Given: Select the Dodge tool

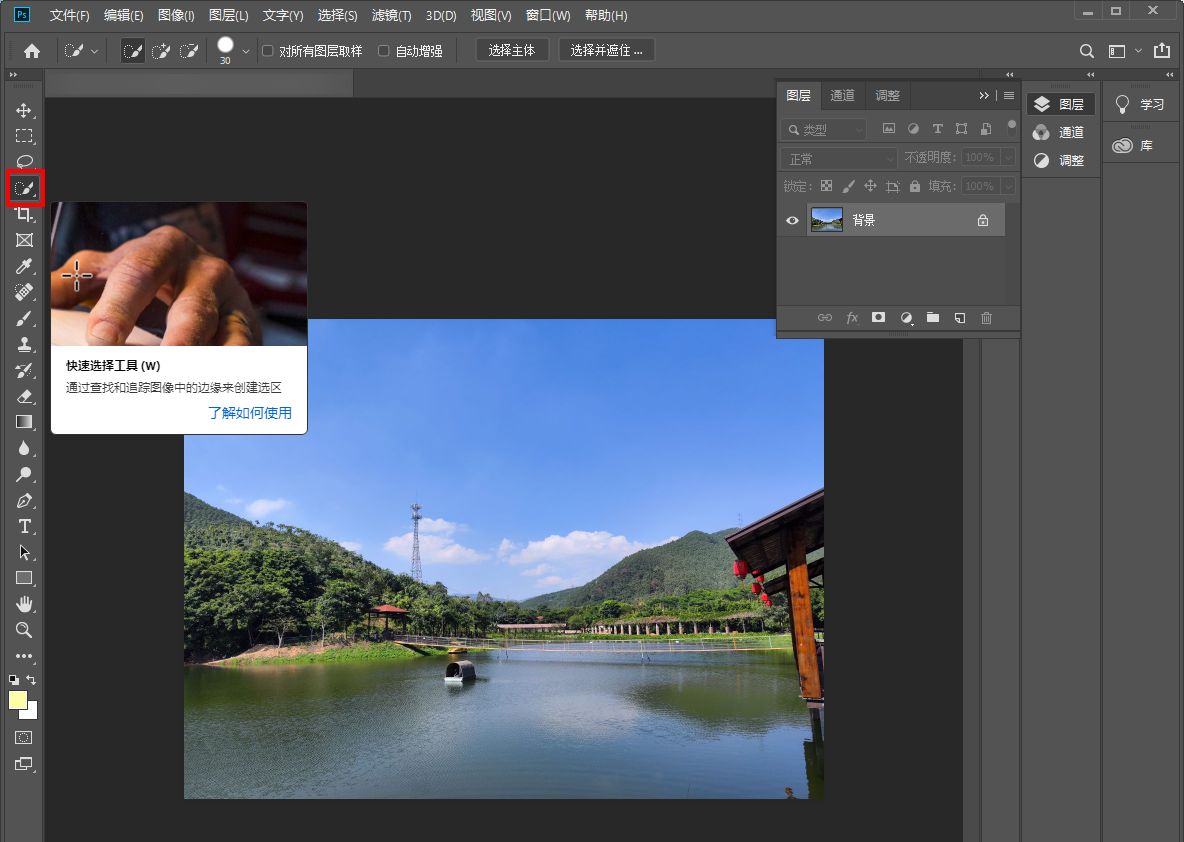Looking at the screenshot, I should coord(24,474).
